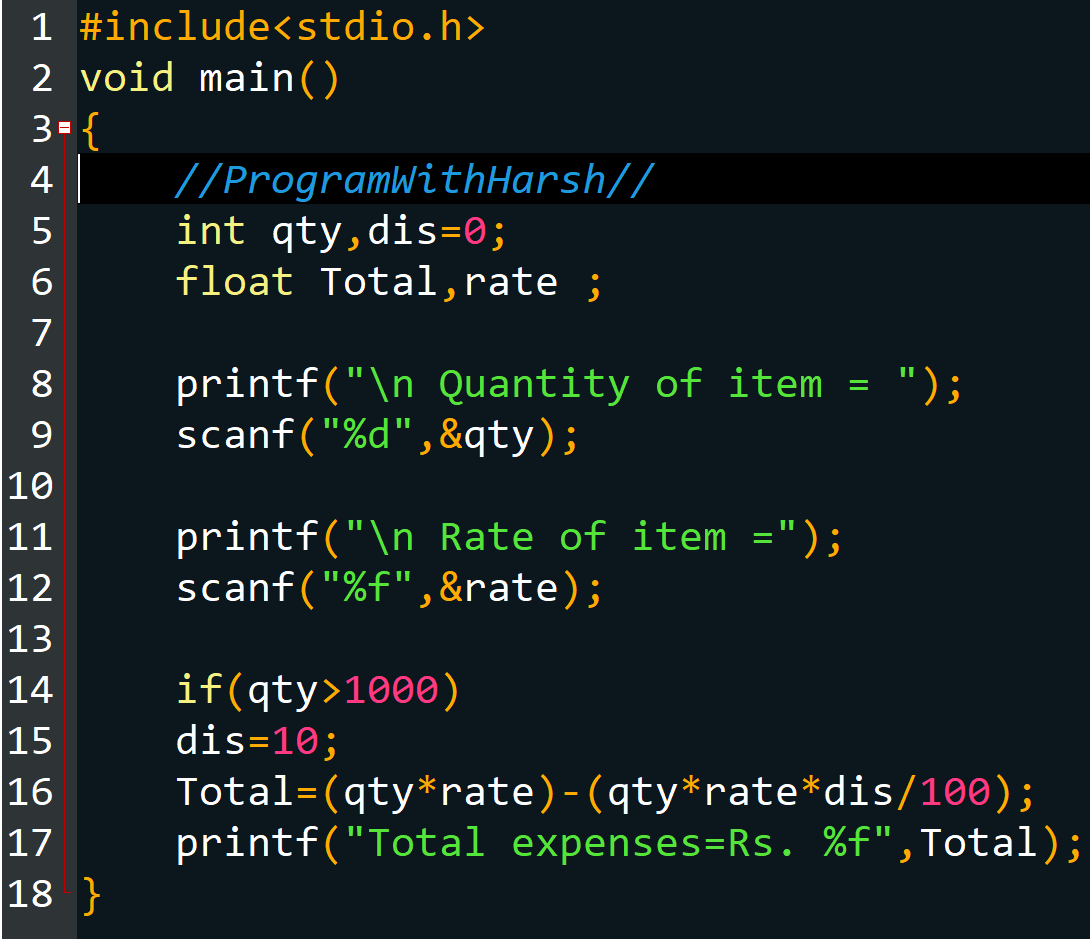Screen dimensions: 1090x939
Task: Click 'printf' on line 17
Action: coord(247,843)
